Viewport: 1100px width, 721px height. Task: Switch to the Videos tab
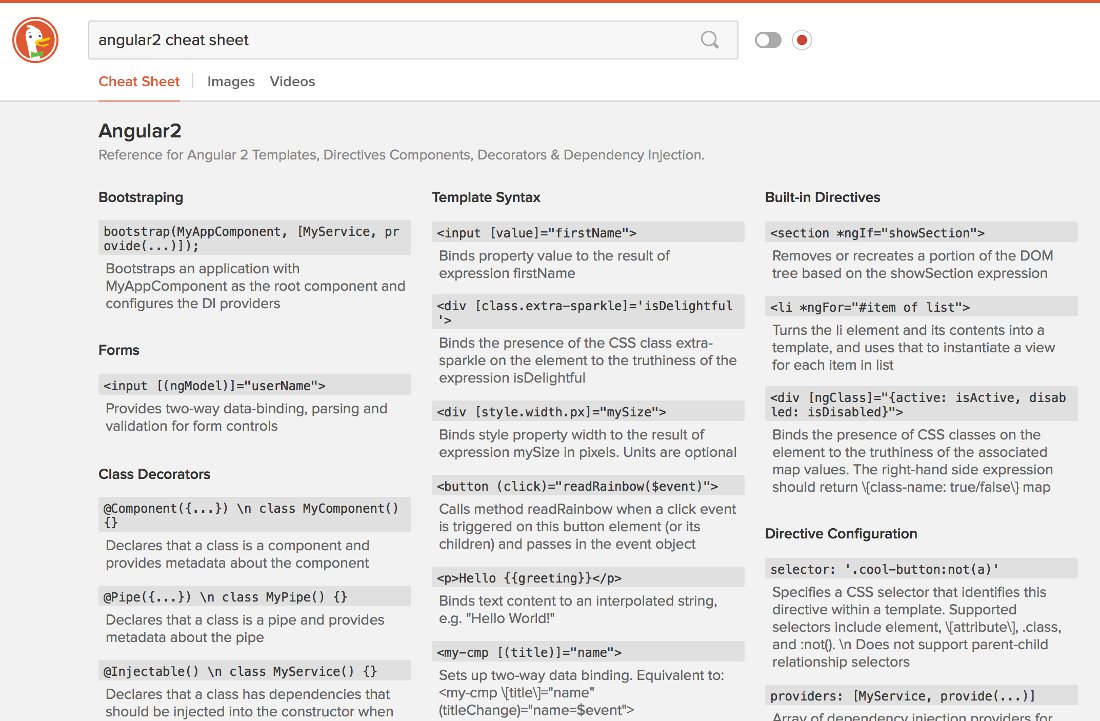(x=292, y=81)
